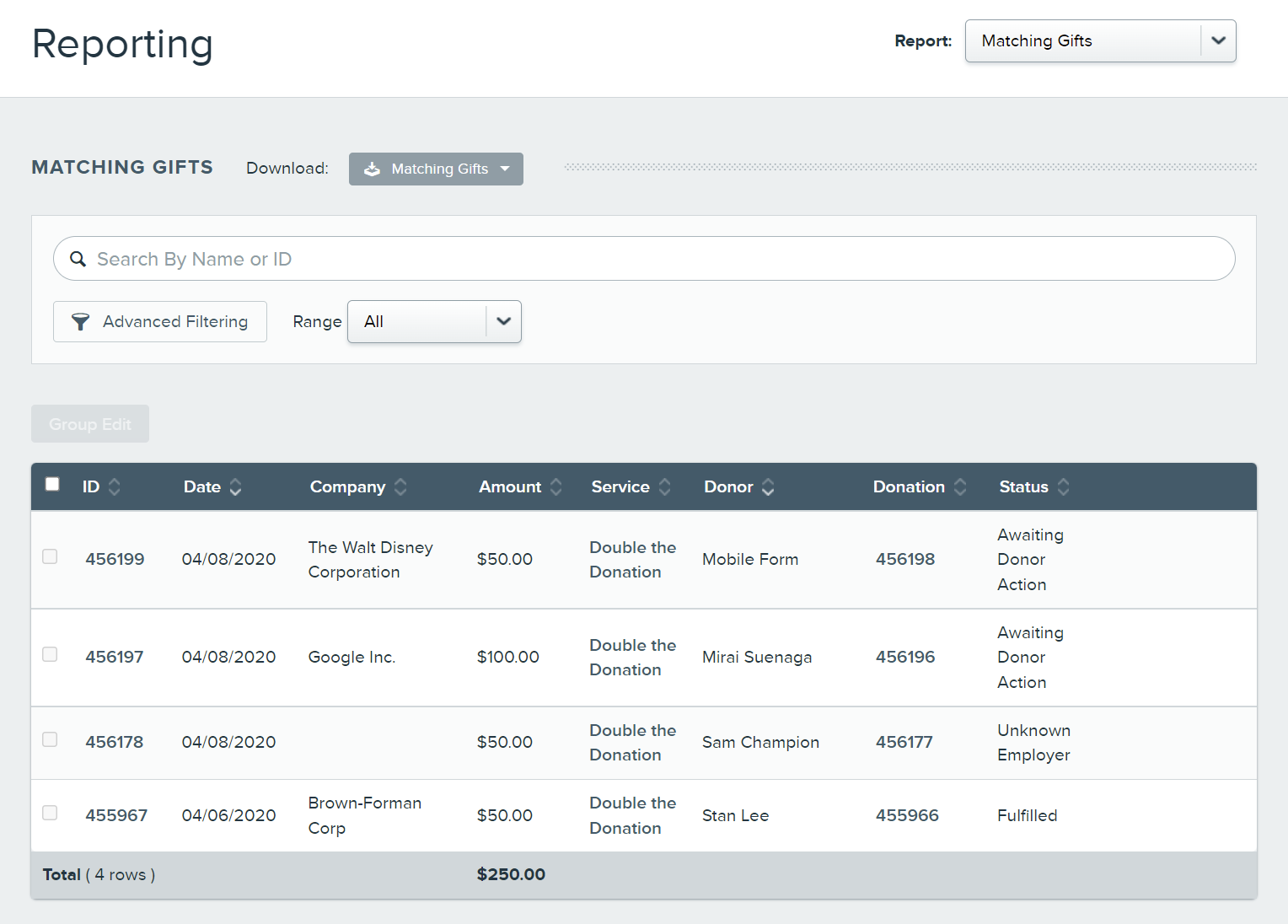This screenshot has width=1288, height=924.
Task: Open the Report dropdown showing Matching Gifts
Action: (1100, 40)
